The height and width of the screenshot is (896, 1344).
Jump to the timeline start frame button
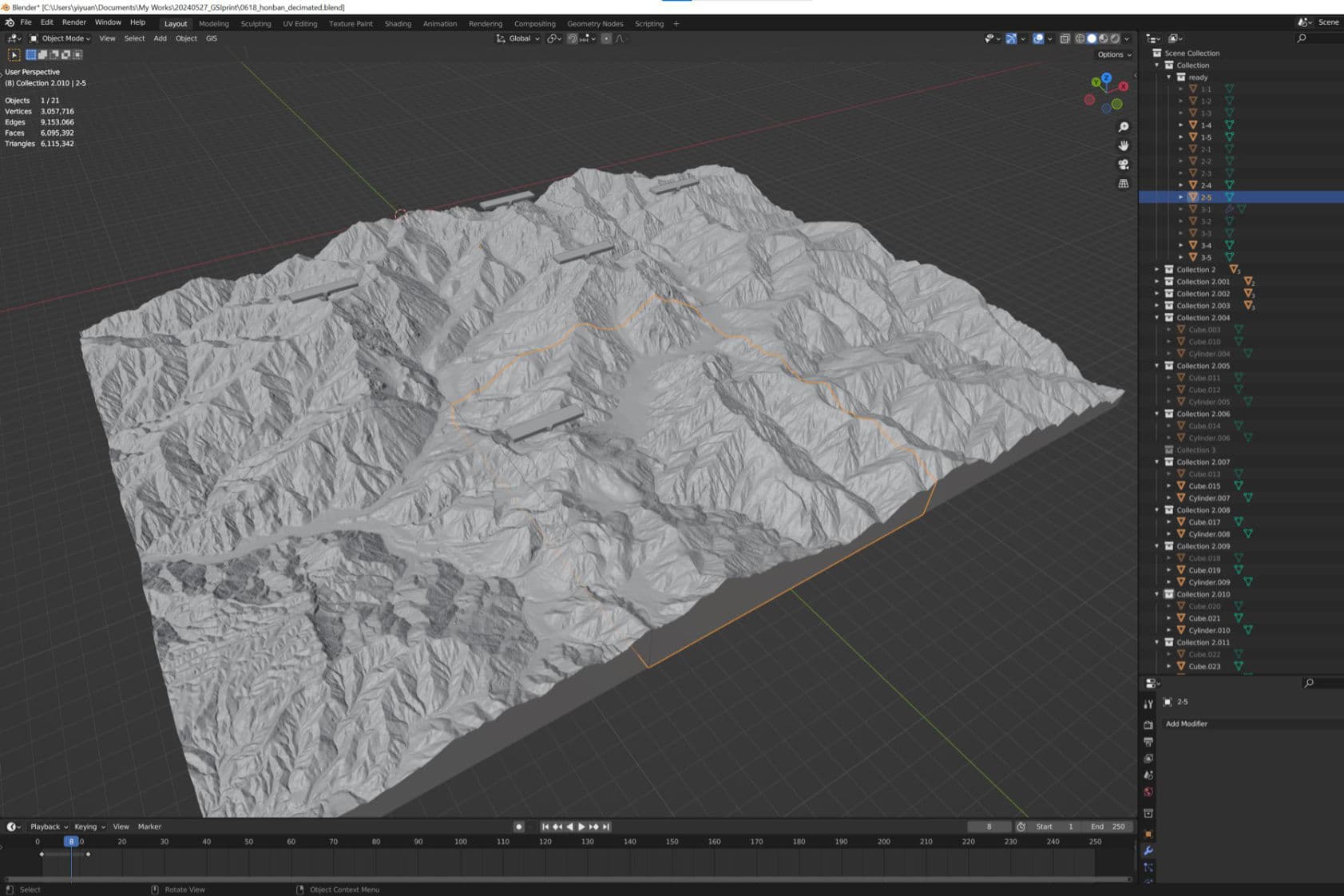[x=545, y=827]
